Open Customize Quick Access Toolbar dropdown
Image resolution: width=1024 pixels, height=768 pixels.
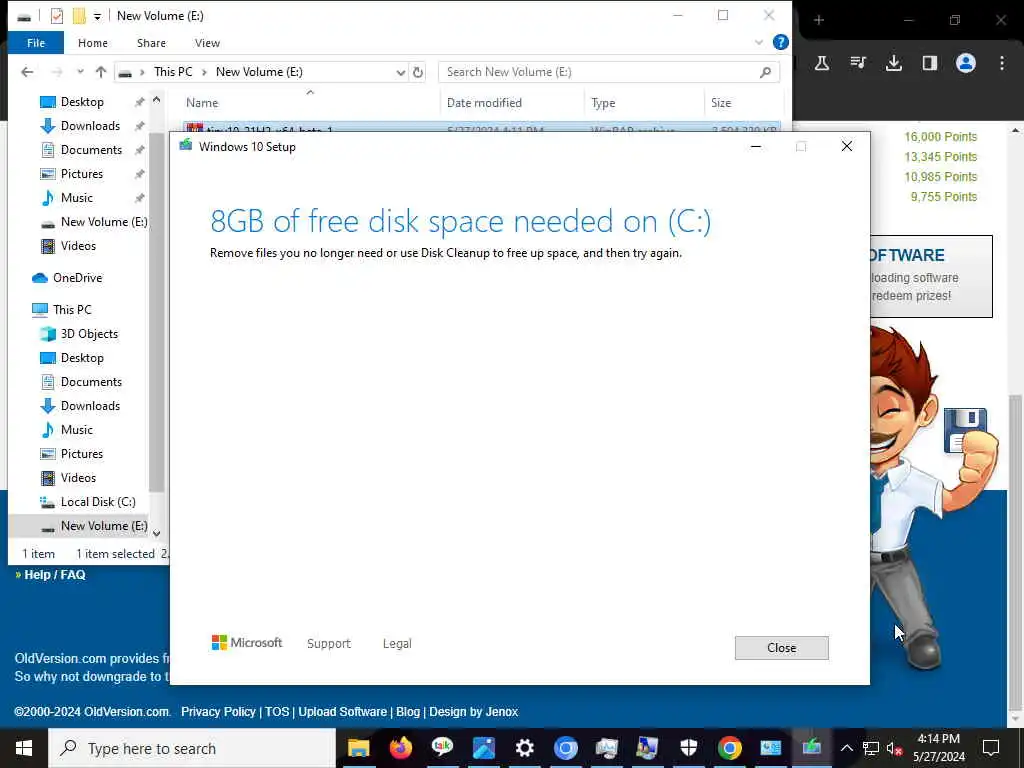coord(97,16)
